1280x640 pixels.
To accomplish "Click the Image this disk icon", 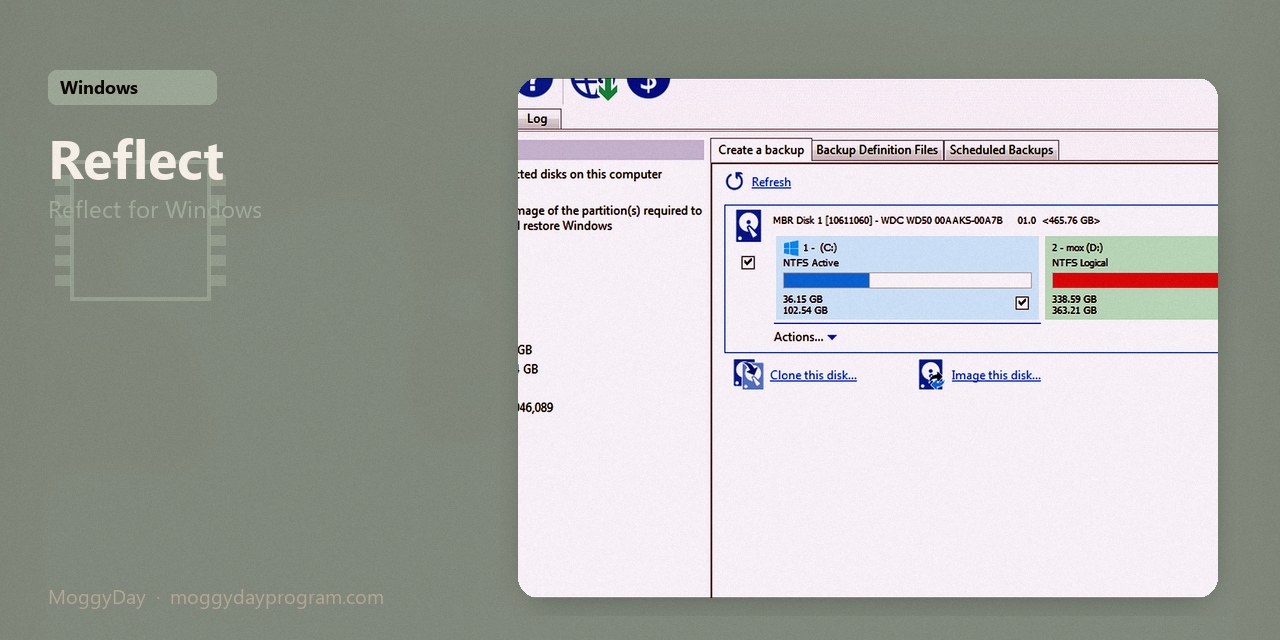I will pyautogui.click(x=931, y=375).
